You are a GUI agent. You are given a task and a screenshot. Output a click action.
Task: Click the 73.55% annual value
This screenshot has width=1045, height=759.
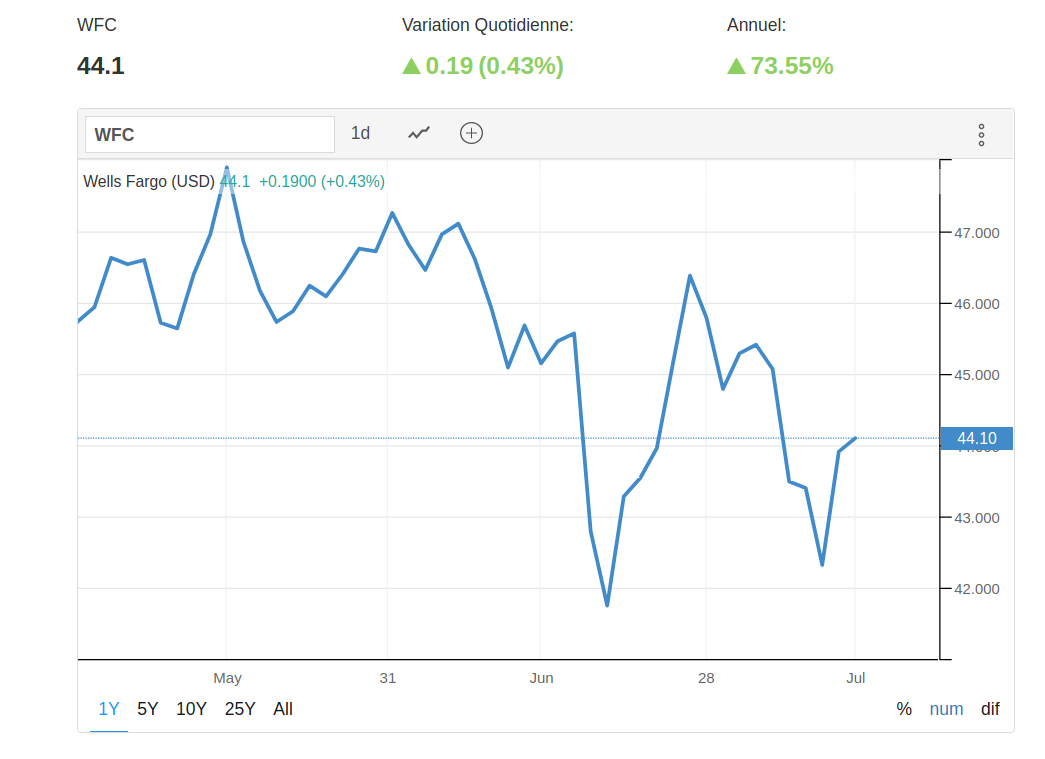792,67
